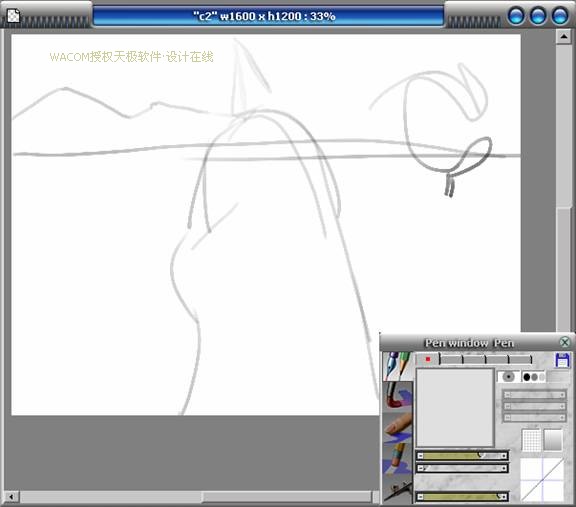The width and height of the screenshot is (576, 507).
Task: Select the airbrush tool icon
Action: point(398,489)
